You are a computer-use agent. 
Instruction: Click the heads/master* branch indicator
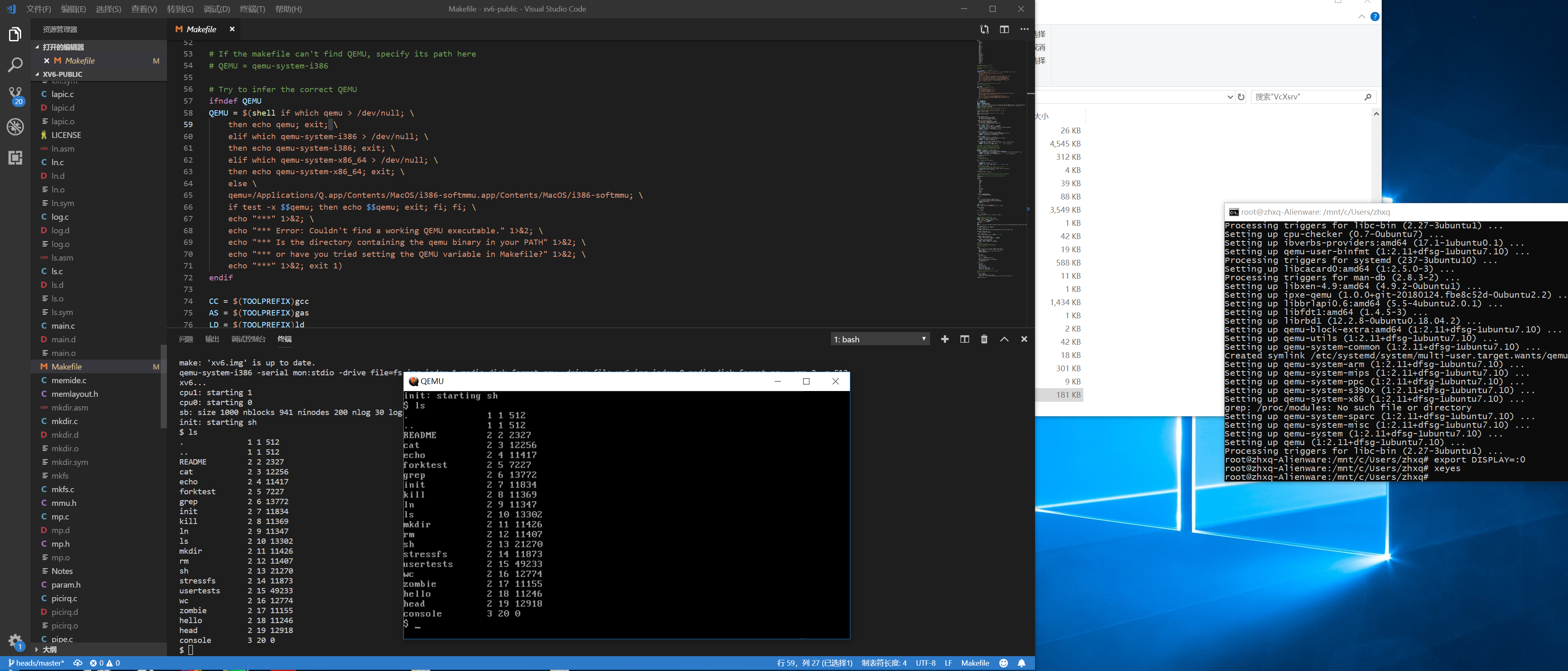[x=36, y=663]
